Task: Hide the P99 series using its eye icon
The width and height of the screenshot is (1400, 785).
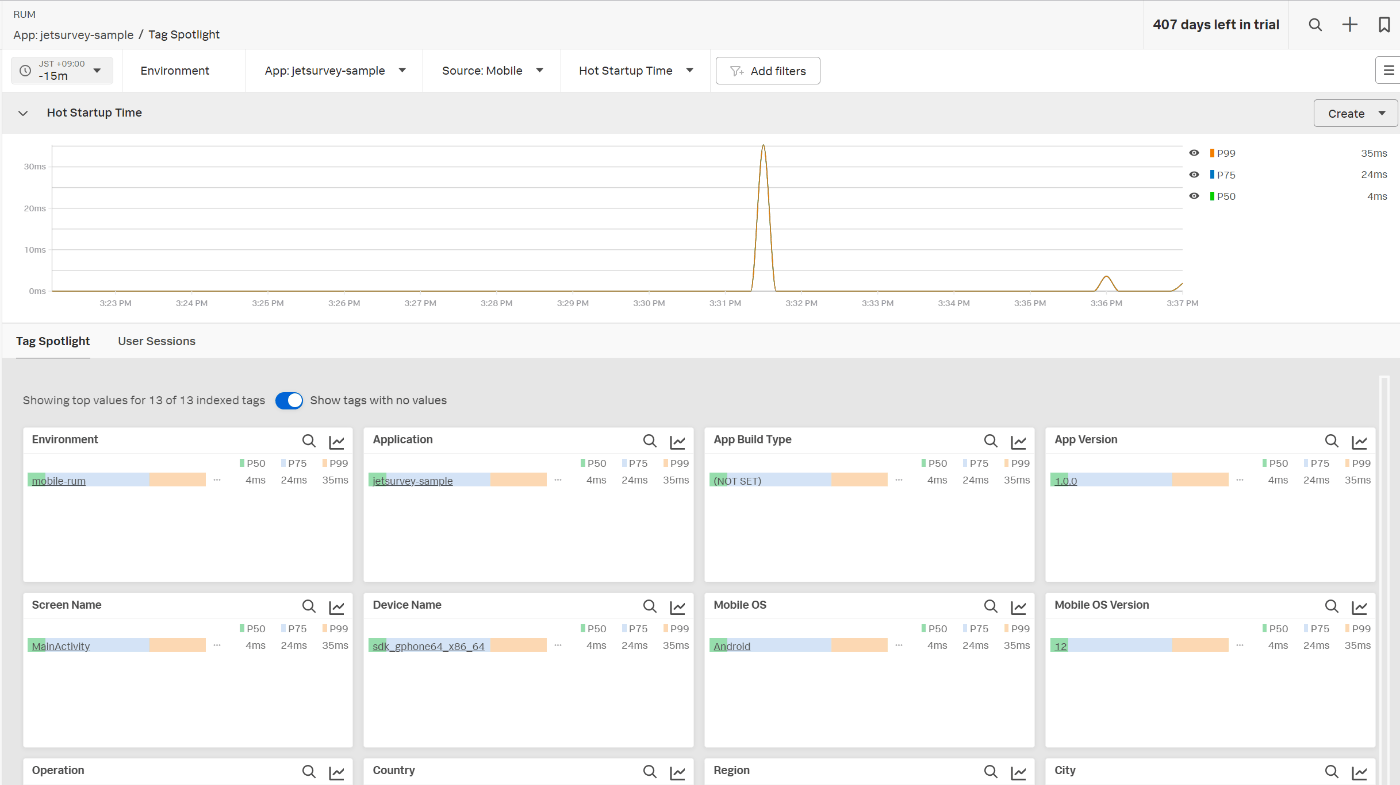Action: point(1194,153)
